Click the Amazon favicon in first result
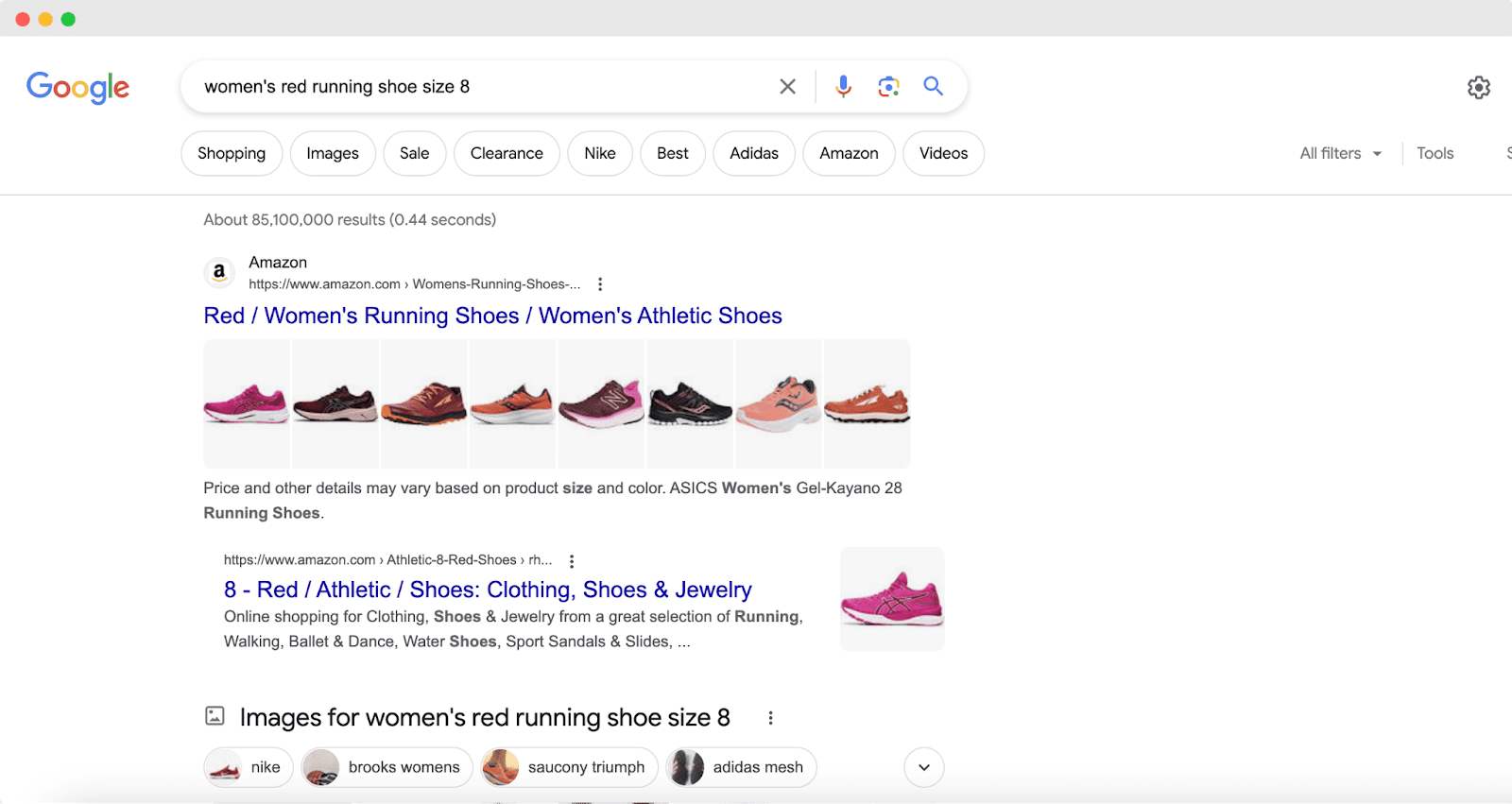This screenshot has width=1512, height=804. click(219, 273)
